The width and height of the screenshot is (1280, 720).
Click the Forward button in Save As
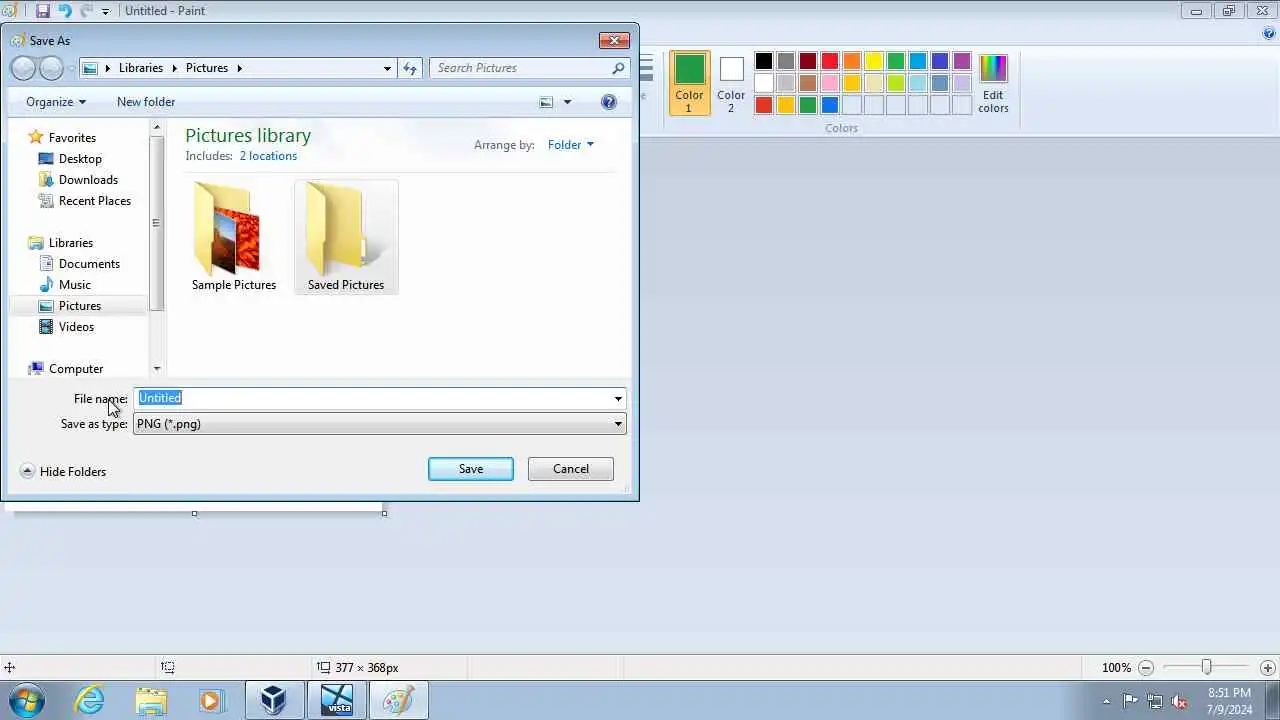[x=51, y=68]
